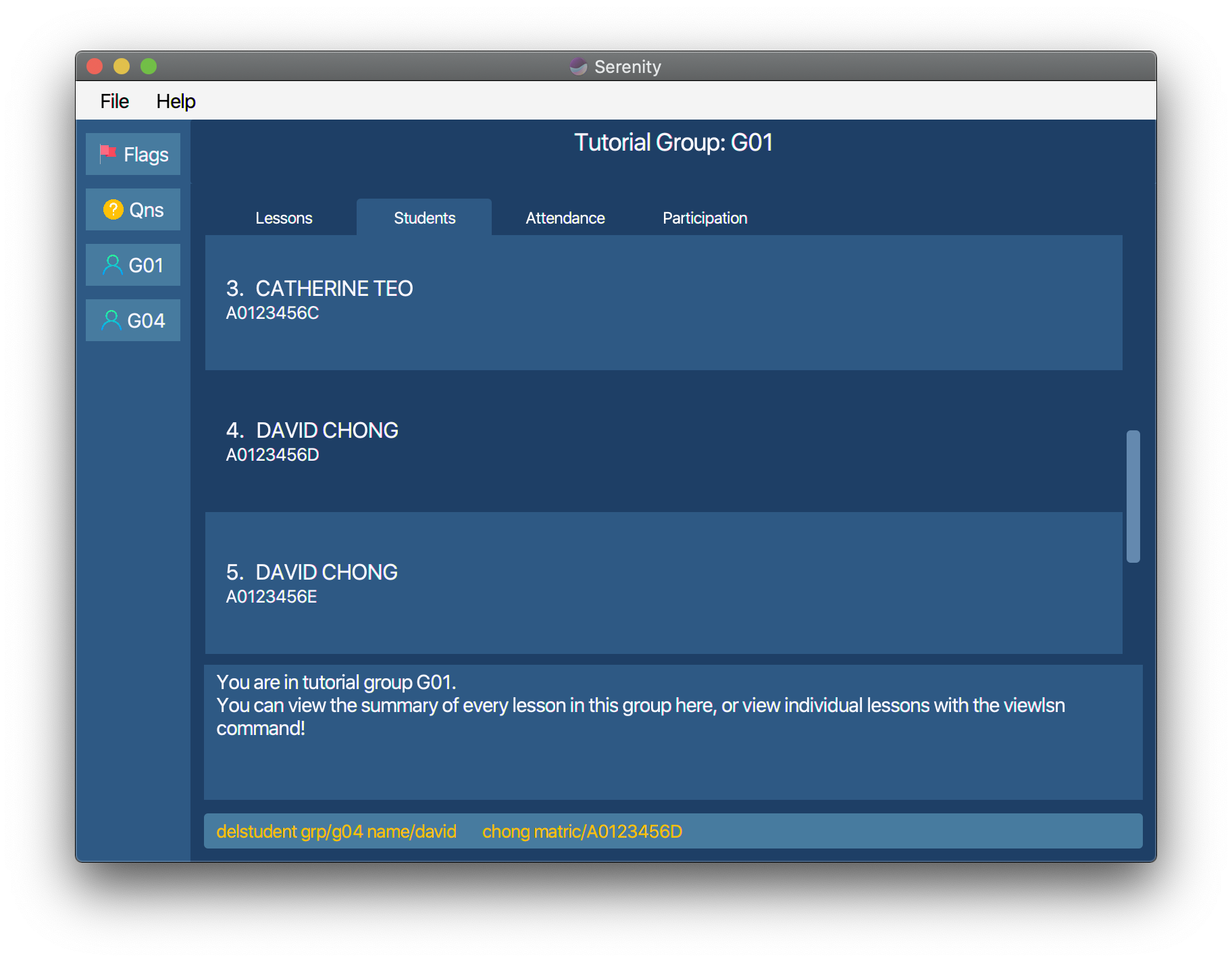The width and height of the screenshot is (1232, 962).
Task: Click the green maximize window button
Action: pyautogui.click(x=149, y=66)
